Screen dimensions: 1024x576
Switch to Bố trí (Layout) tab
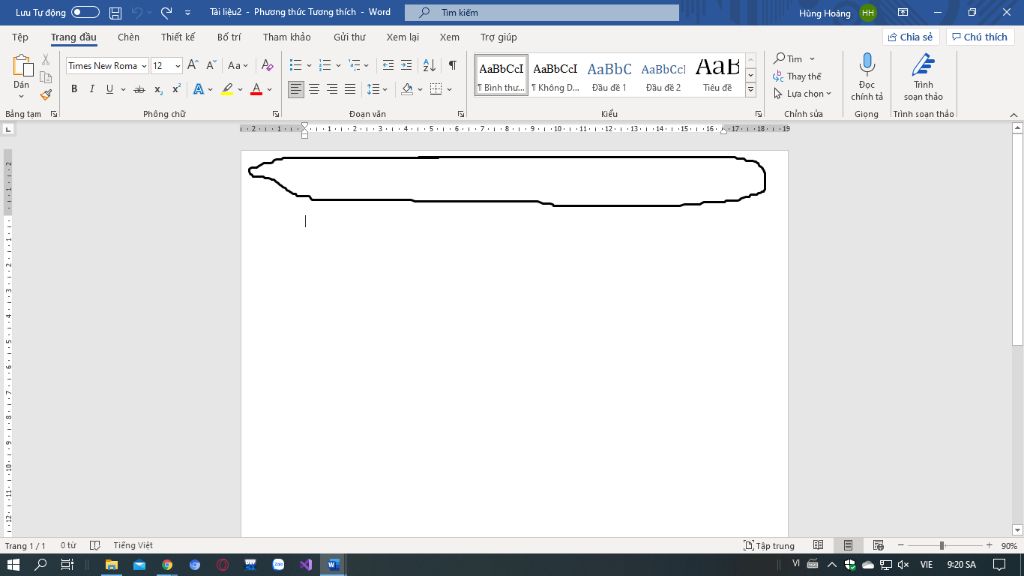point(229,37)
